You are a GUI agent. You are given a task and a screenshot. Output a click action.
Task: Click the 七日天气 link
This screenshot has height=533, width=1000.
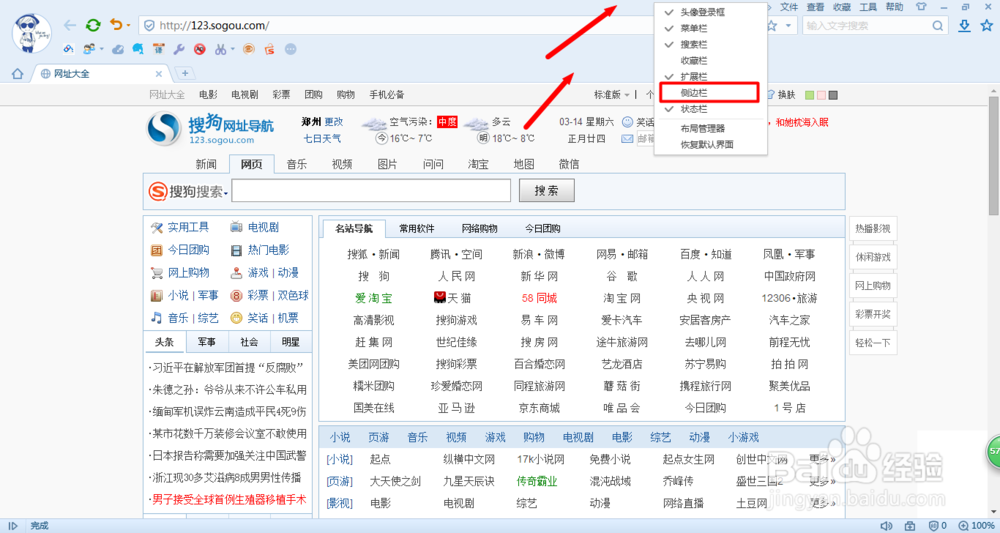[x=322, y=138]
